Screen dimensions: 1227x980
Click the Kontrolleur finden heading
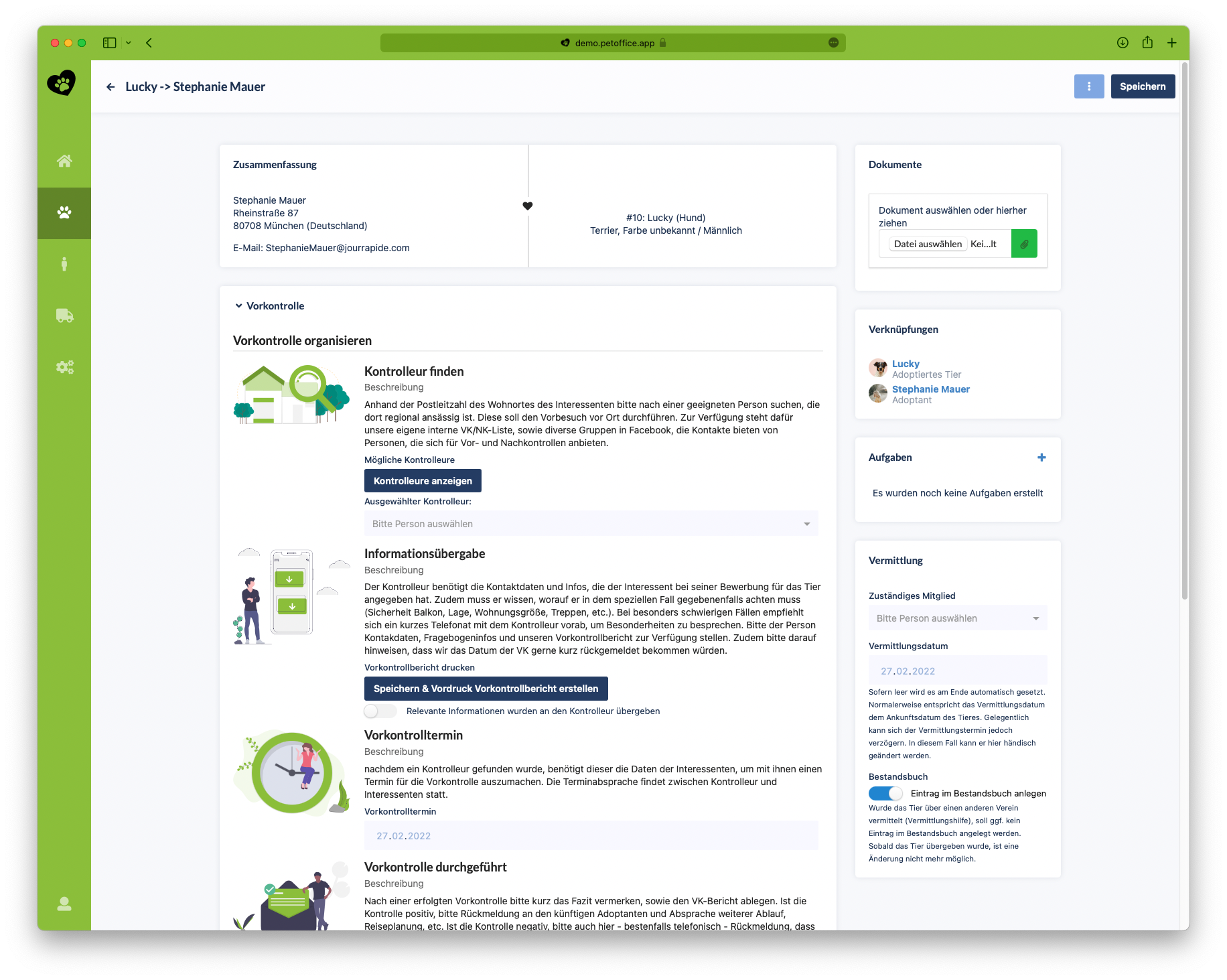[x=414, y=372]
